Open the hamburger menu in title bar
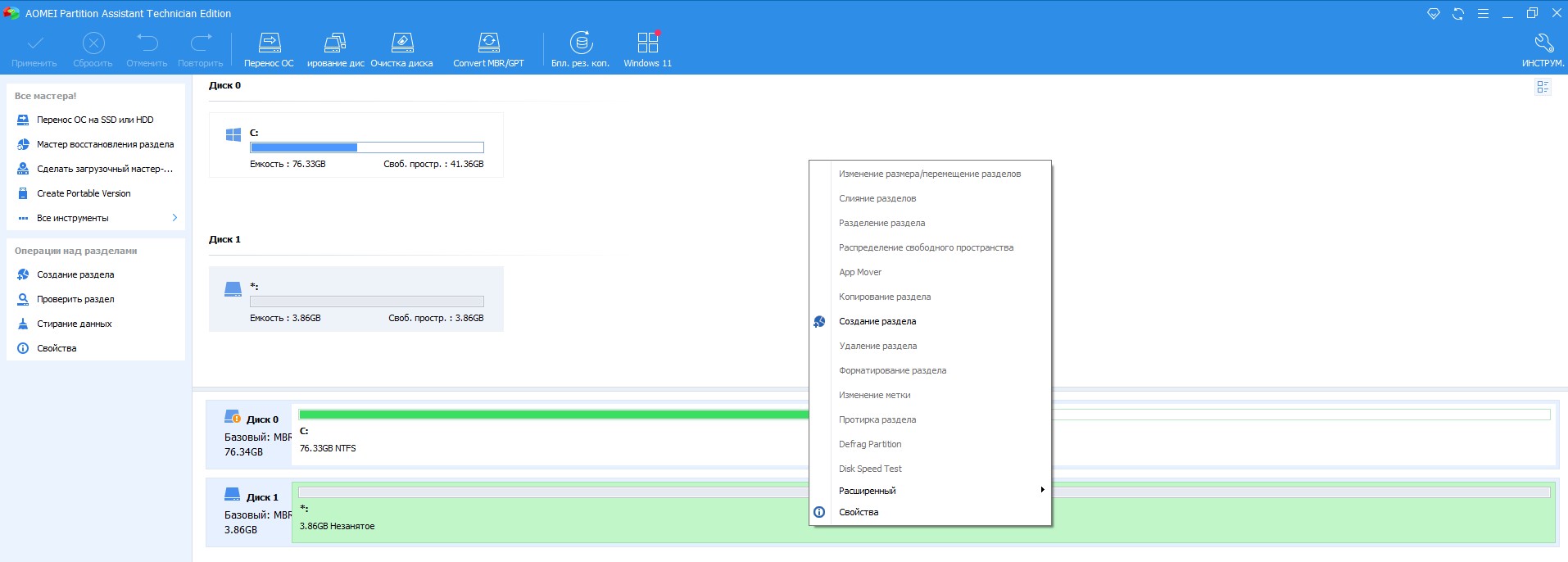This screenshot has height=562, width=1568. (1483, 14)
